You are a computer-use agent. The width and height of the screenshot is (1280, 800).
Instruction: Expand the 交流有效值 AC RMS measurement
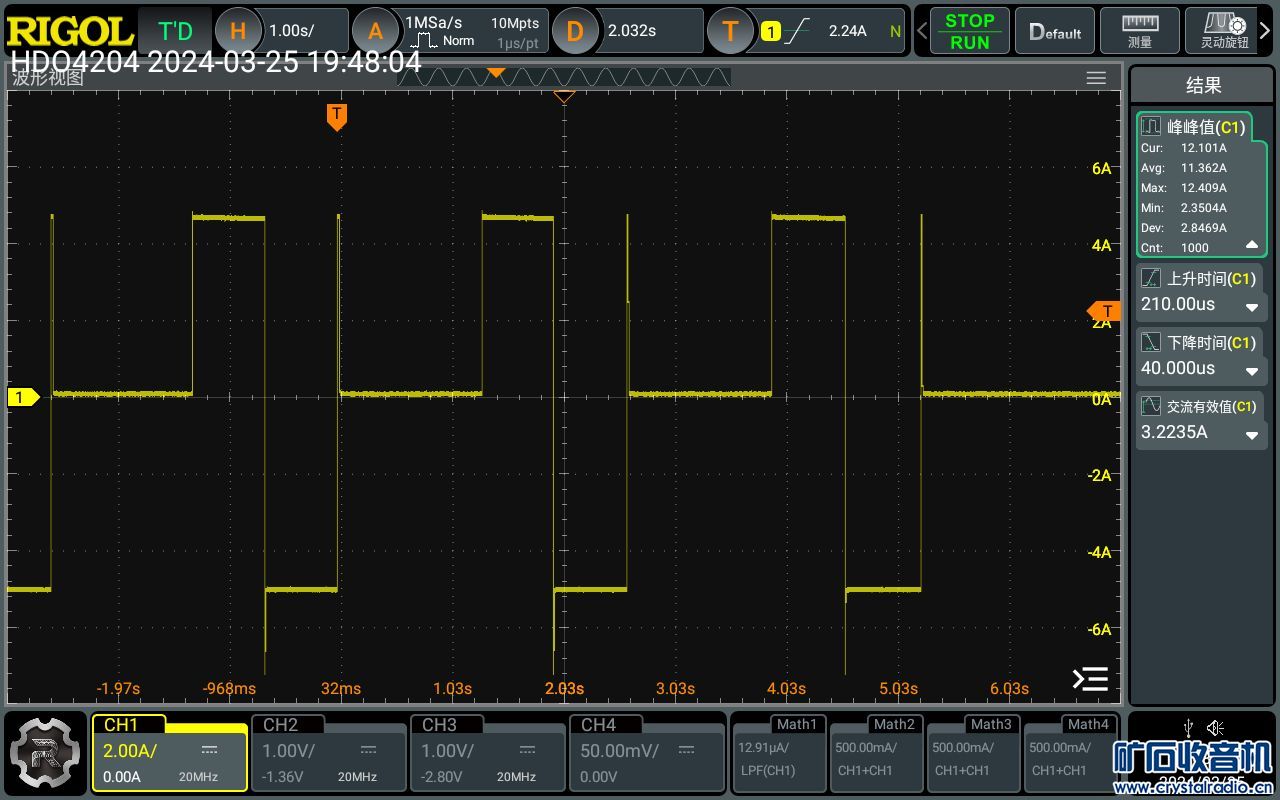1251,434
